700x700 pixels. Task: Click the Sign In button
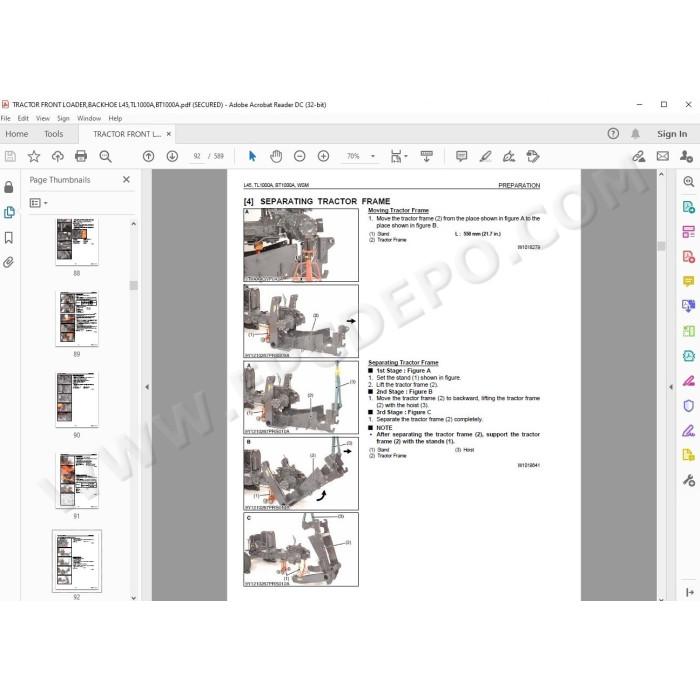click(672, 134)
